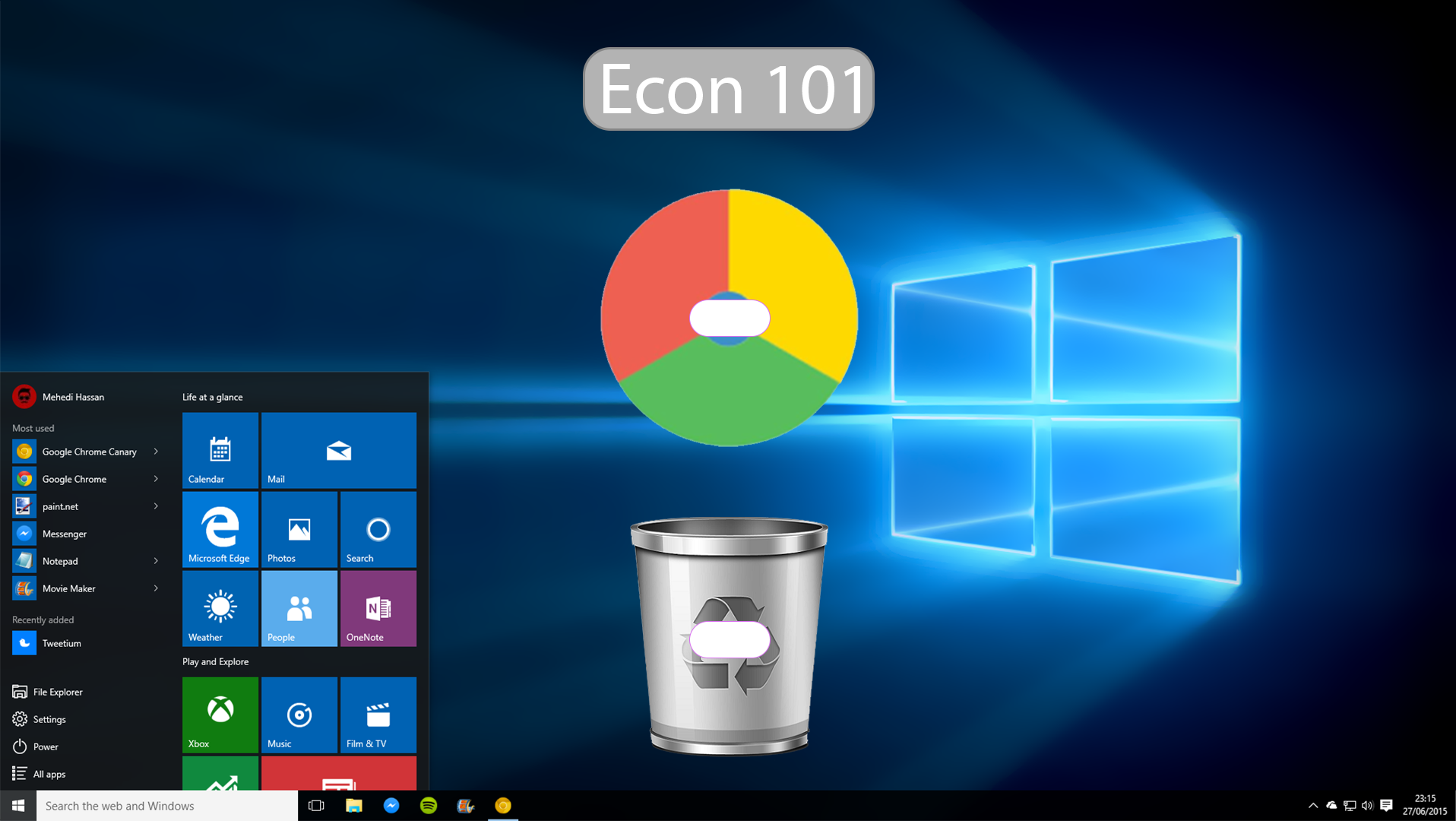The width and height of the screenshot is (1456, 821).
Task: Open Spotify from the taskbar
Action: click(x=429, y=806)
